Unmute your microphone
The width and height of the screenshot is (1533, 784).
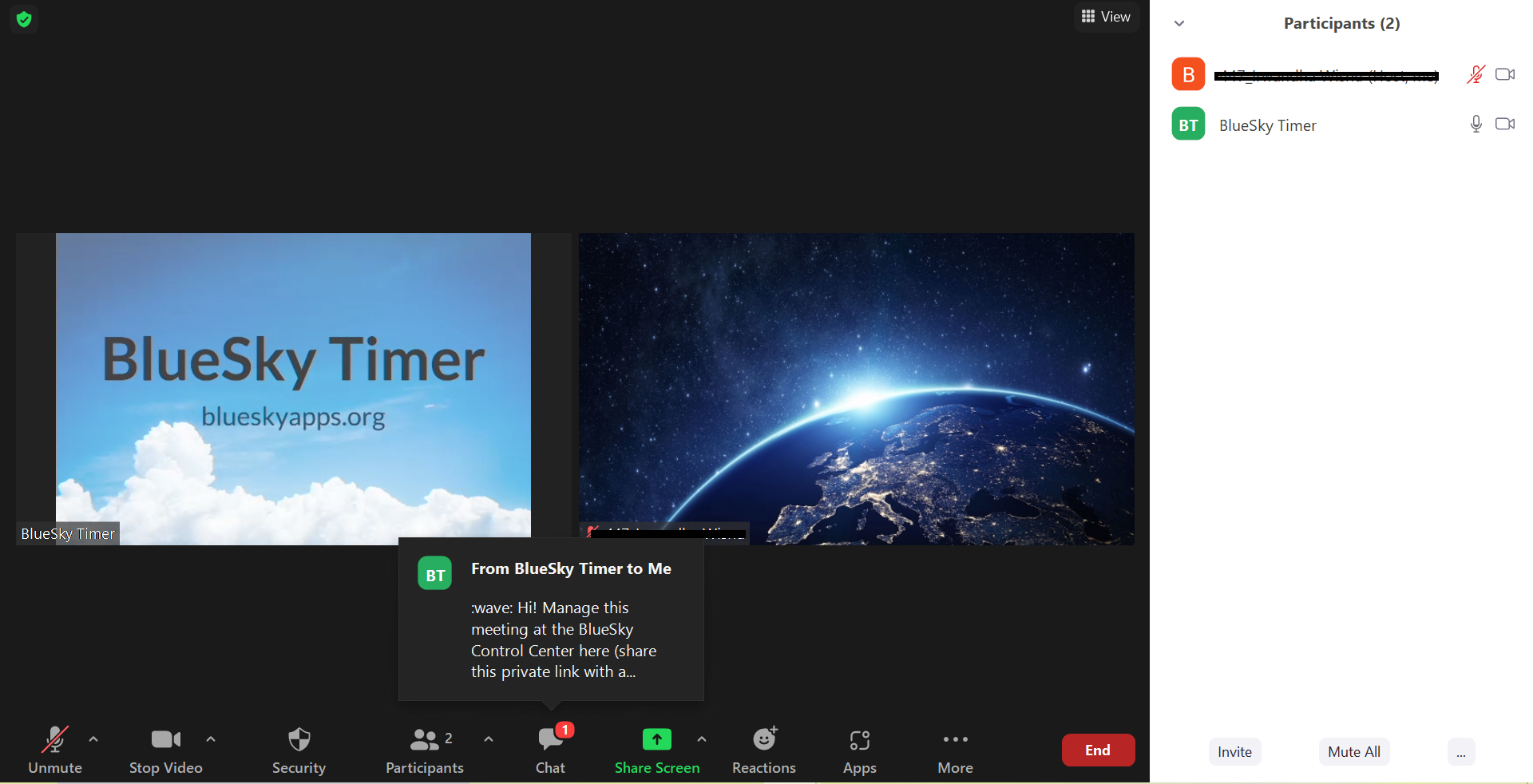click(55, 750)
